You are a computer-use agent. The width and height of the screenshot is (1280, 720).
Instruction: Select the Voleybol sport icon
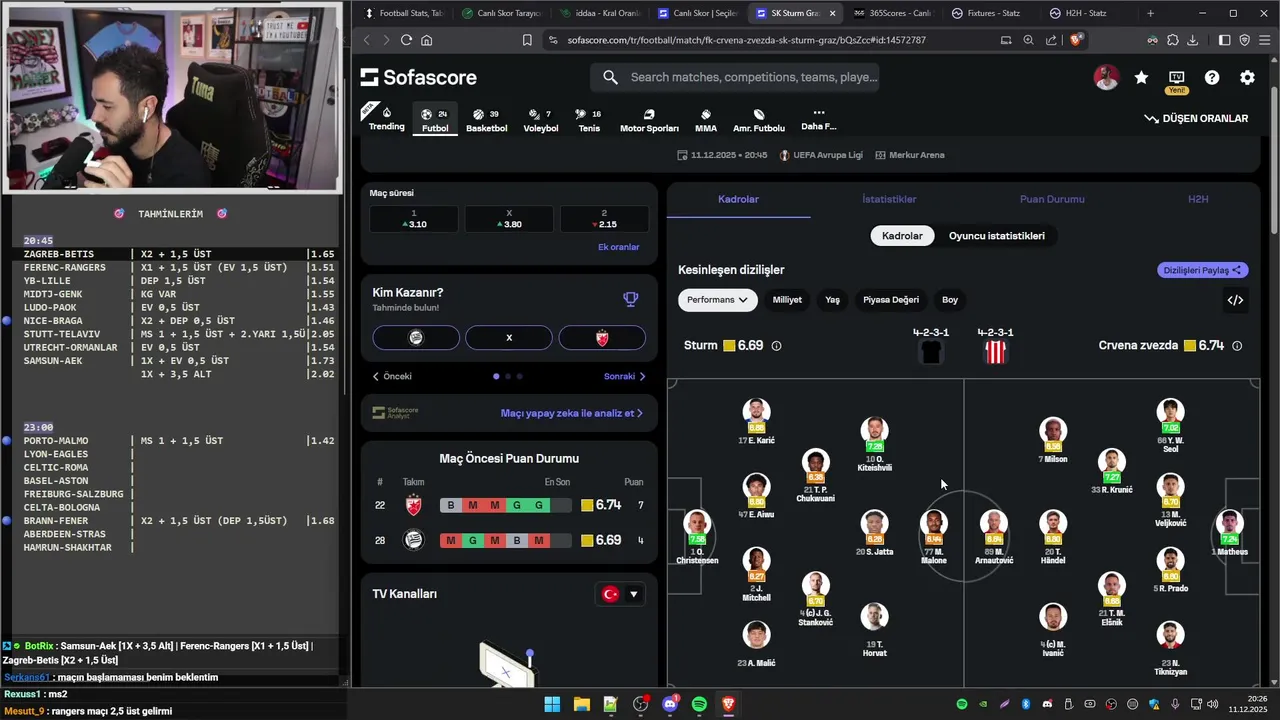tap(541, 120)
